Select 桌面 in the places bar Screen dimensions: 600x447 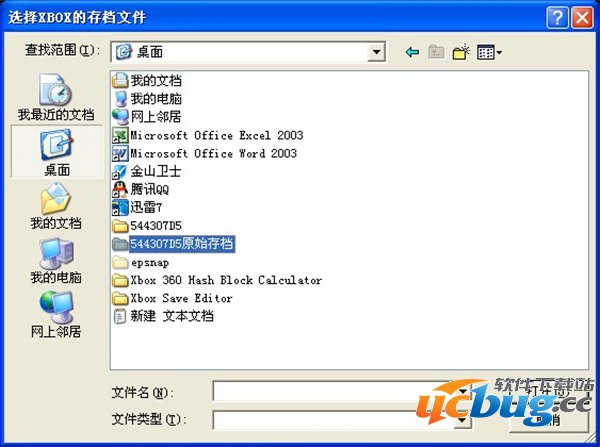point(56,153)
